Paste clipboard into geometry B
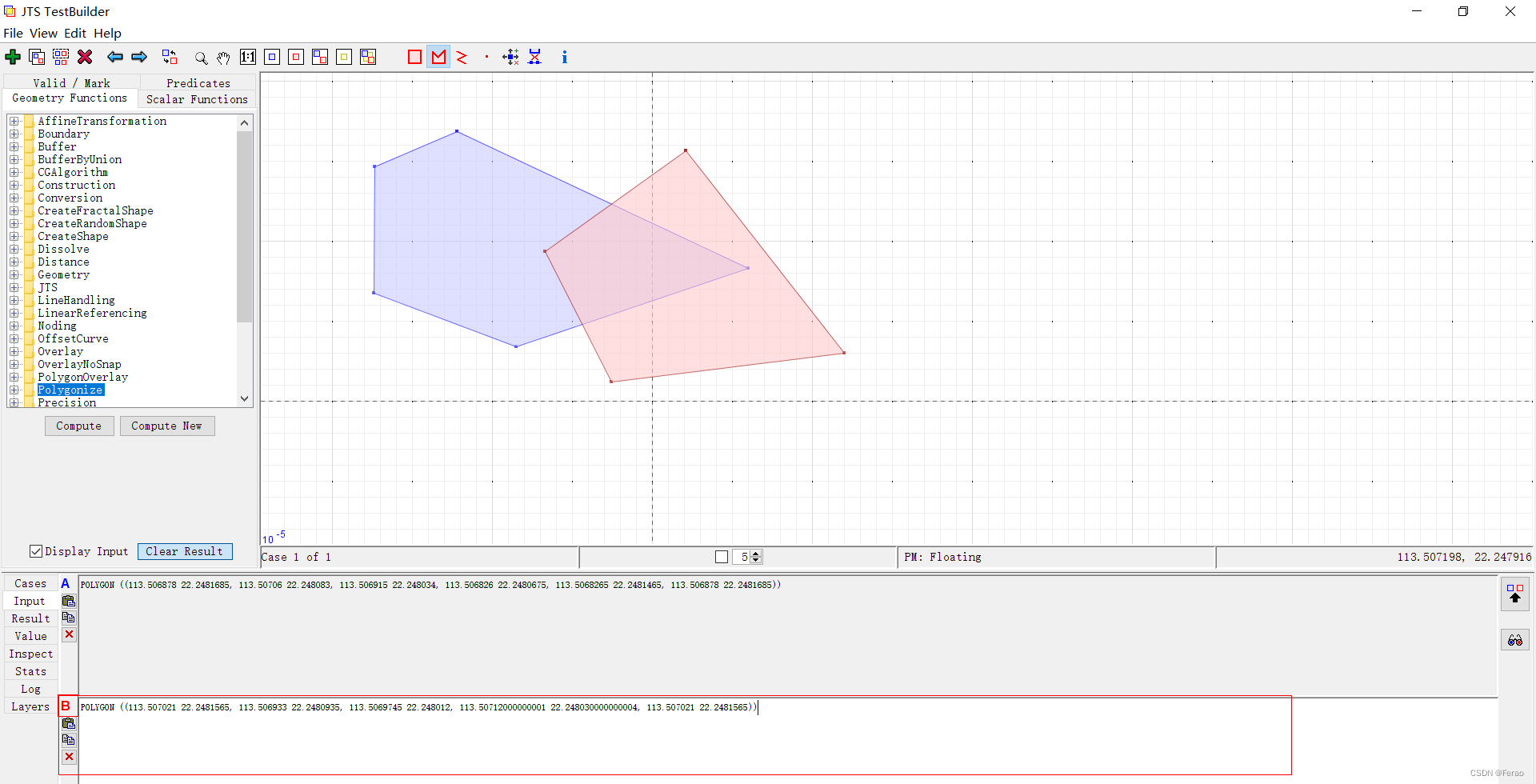1536x784 pixels. [69, 723]
